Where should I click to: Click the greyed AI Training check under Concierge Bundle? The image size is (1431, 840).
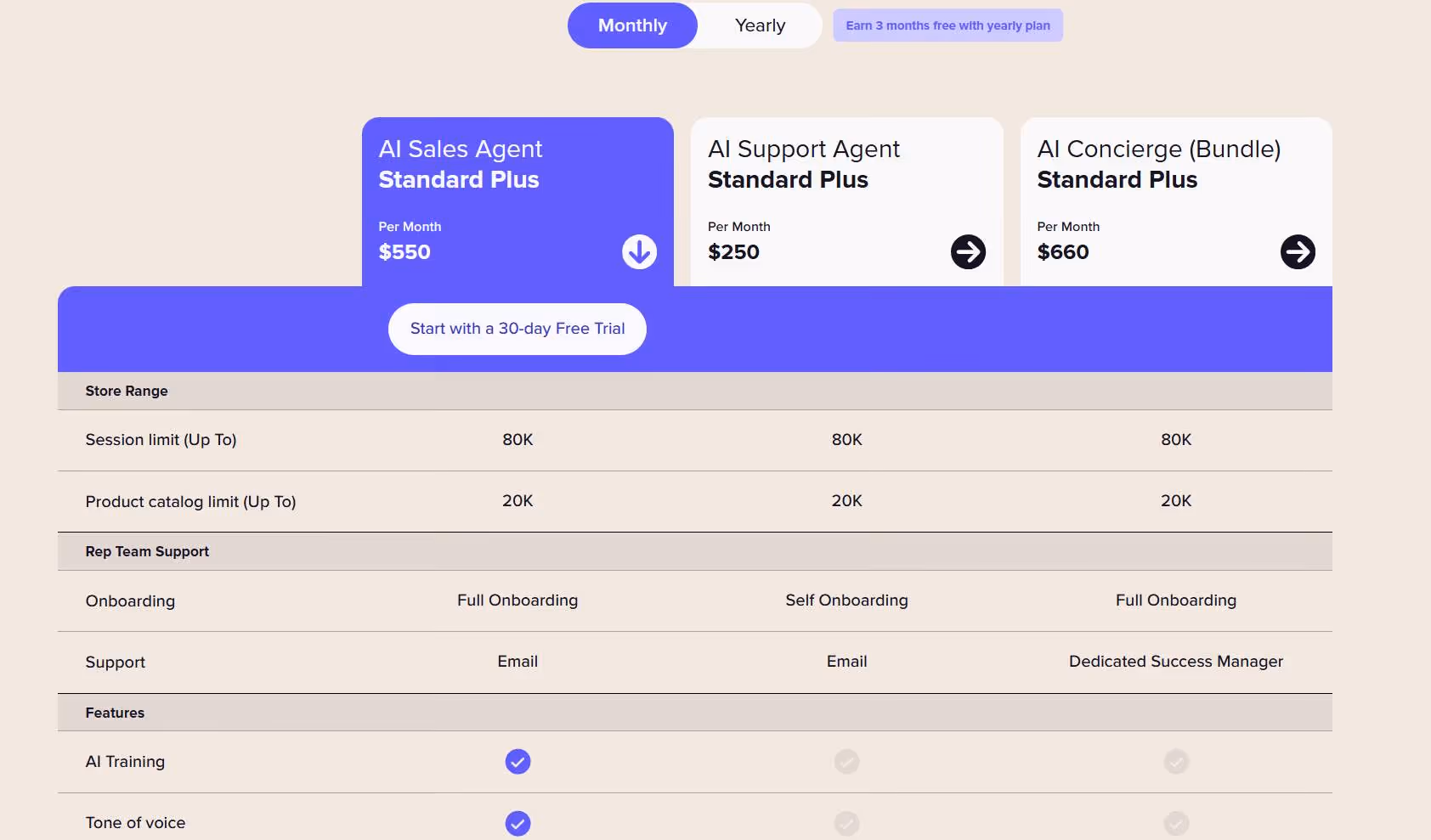pos(1176,762)
